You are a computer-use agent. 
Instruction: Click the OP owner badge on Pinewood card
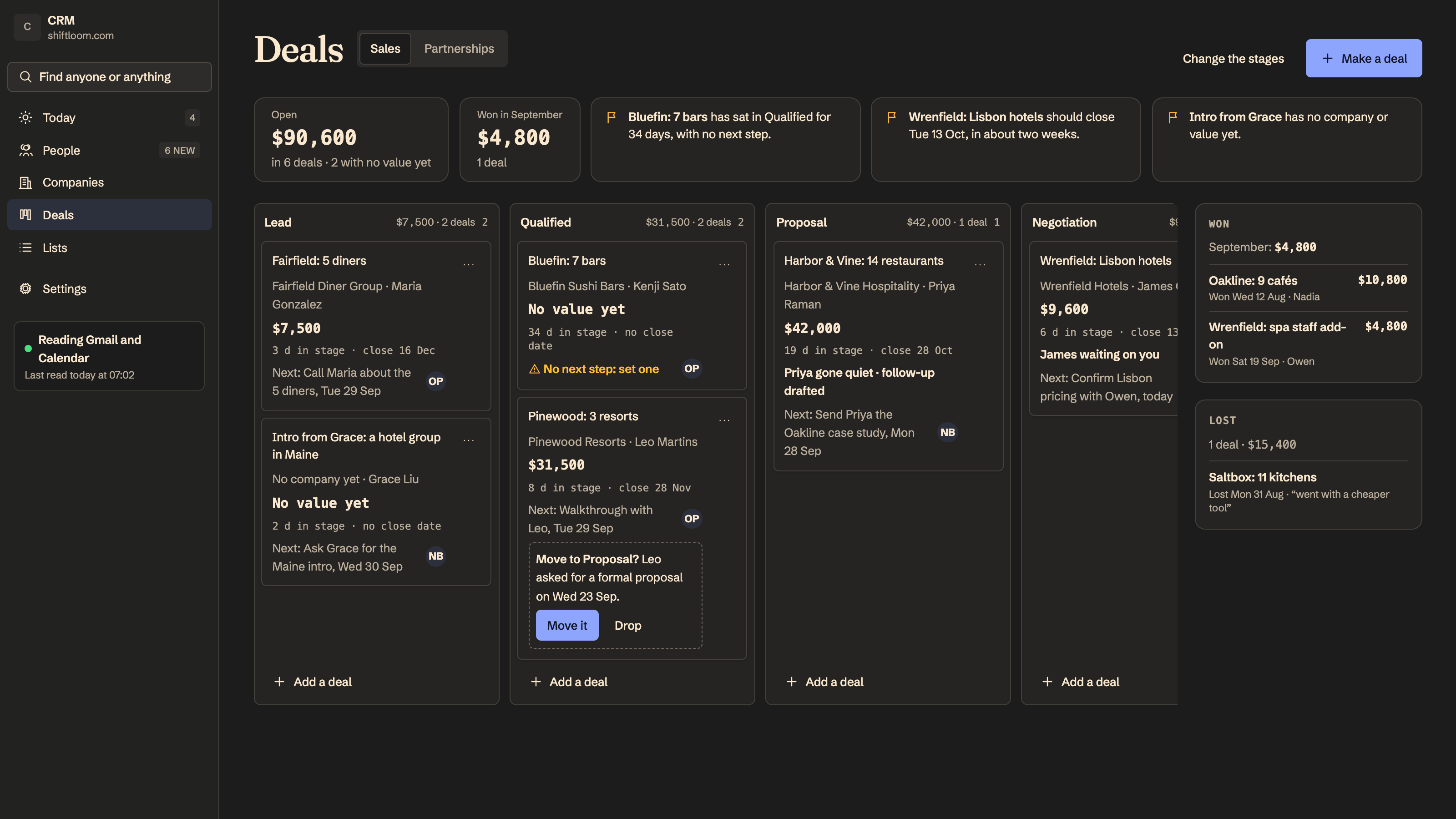point(691,519)
